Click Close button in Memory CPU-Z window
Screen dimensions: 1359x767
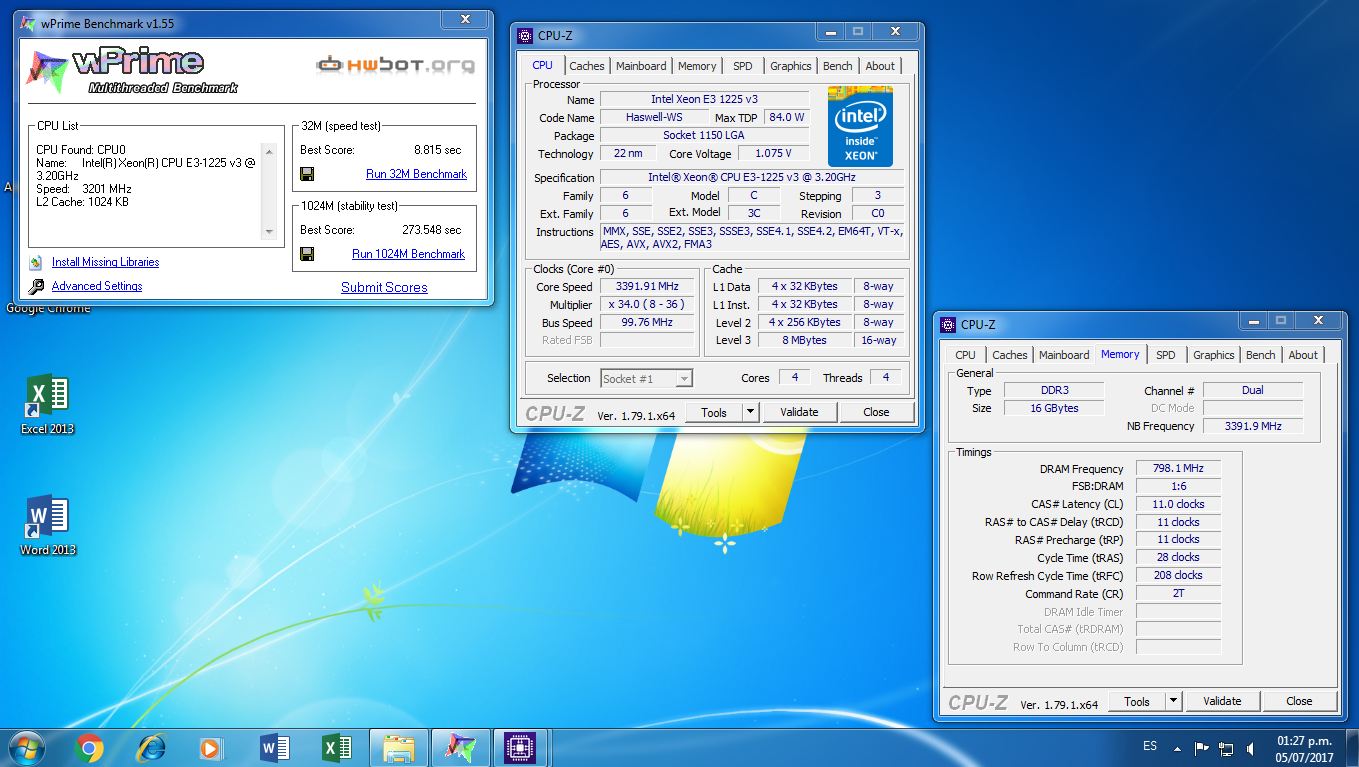(1299, 701)
